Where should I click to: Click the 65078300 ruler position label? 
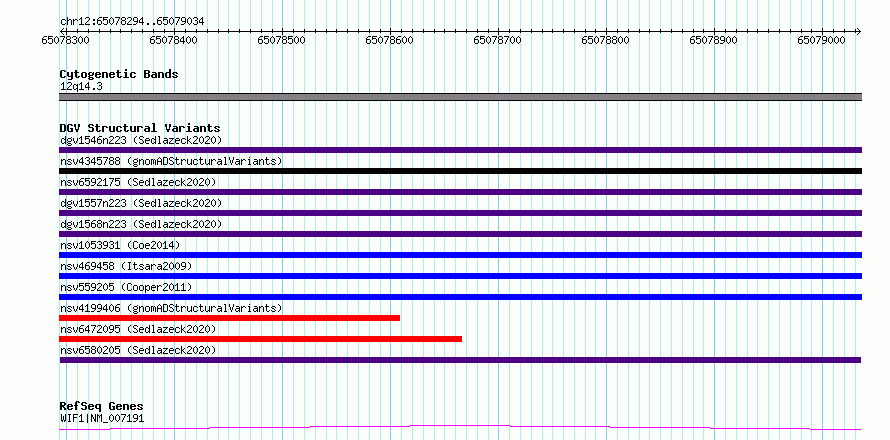(x=66, y=40)
